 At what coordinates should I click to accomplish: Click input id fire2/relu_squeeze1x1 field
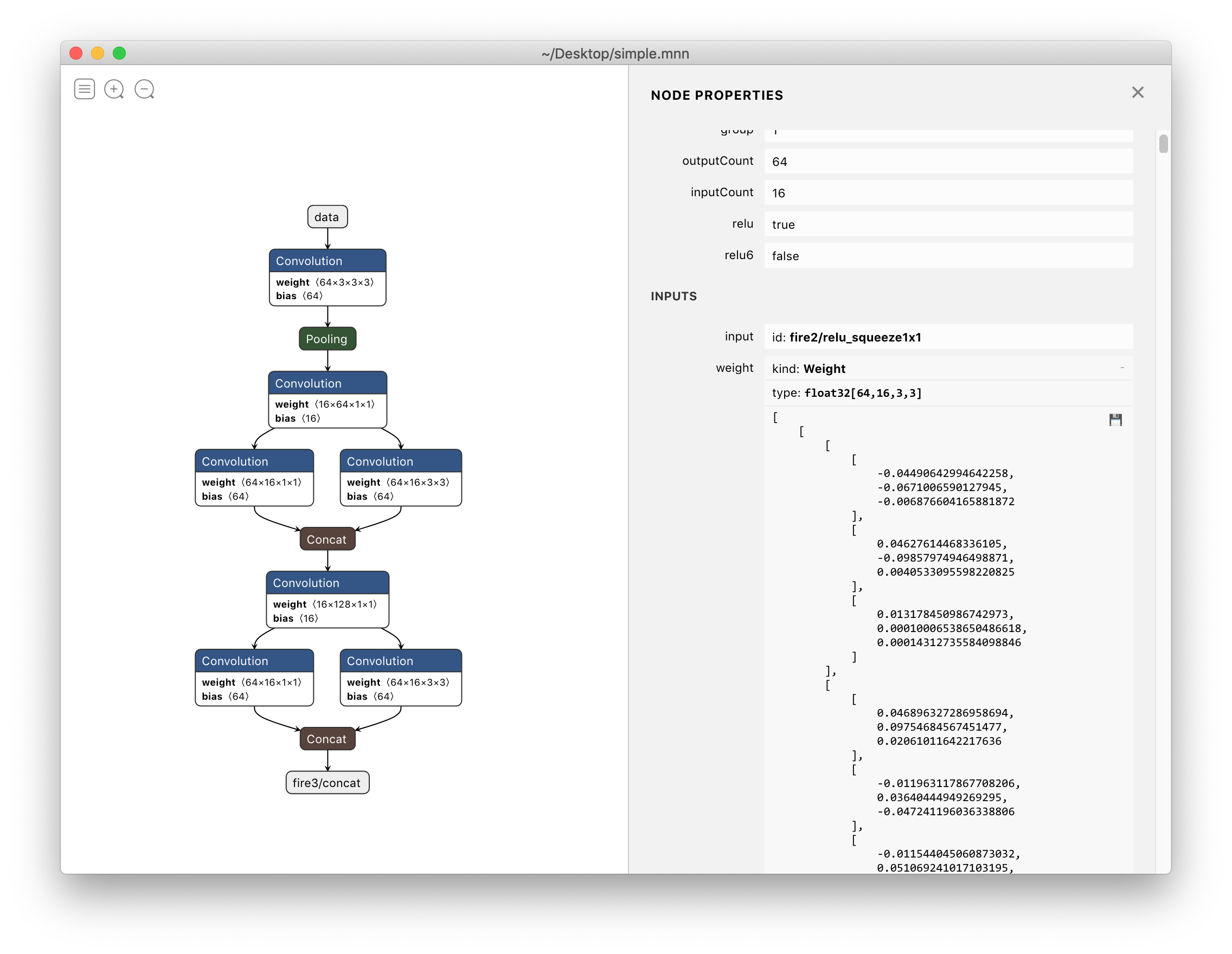pos(948,337)
